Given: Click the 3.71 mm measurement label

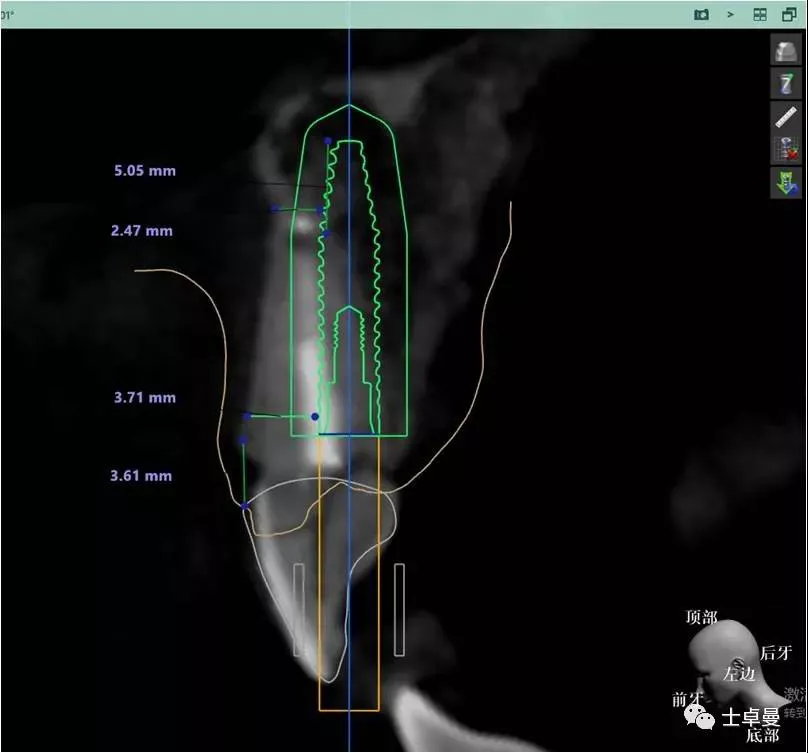Looking at the screenshot, I should click(x=144, y=398).
